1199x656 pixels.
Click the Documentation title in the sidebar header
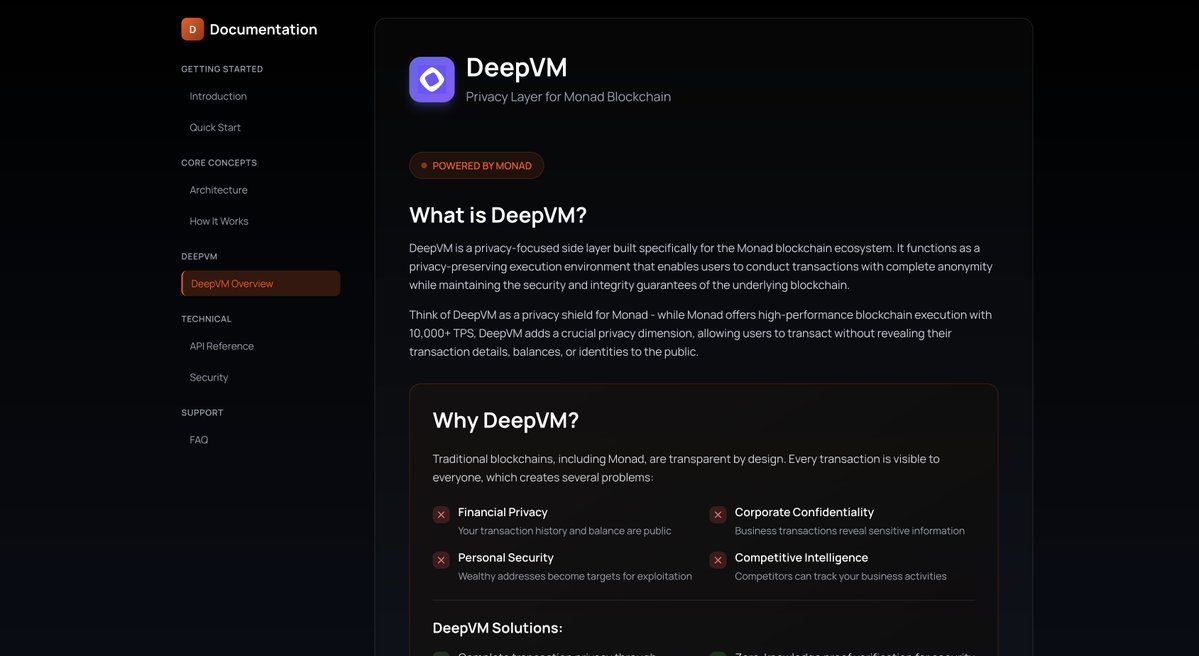263,29
